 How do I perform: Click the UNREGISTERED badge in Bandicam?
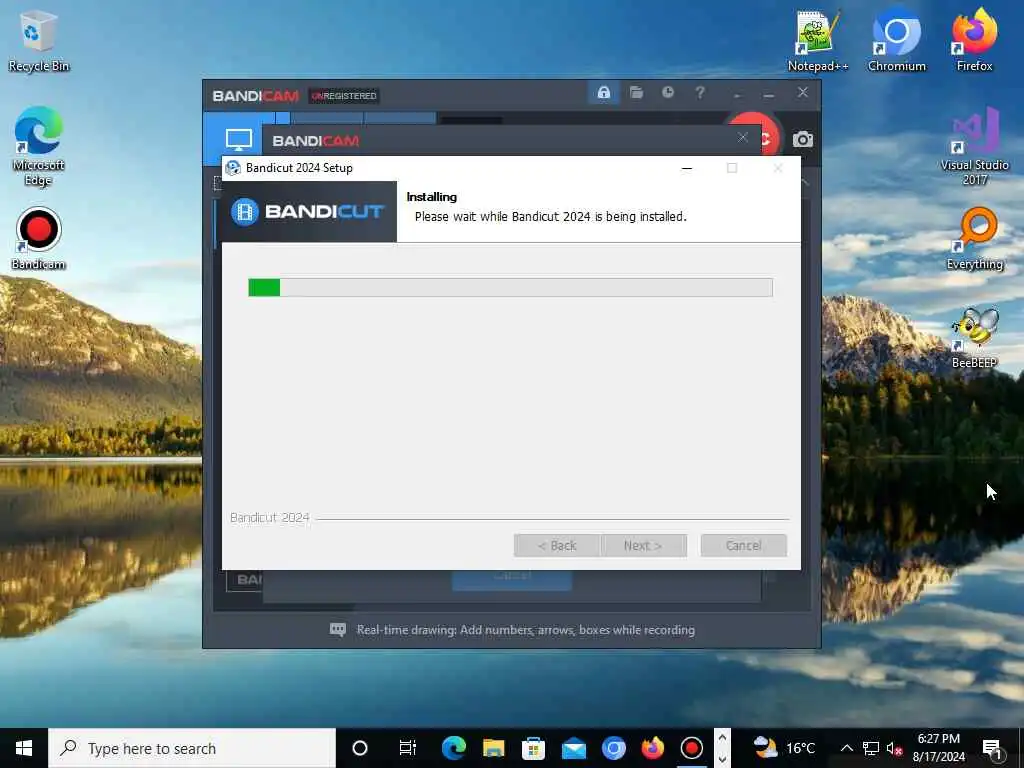344,96
